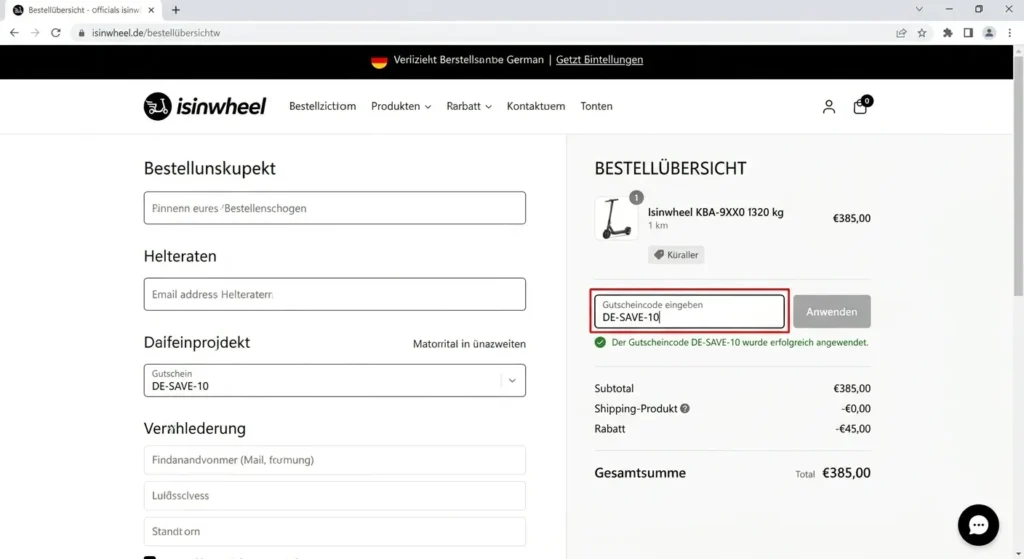Reload the page
The width and height of the screenshot is (1024, 559).
[56, 33]
